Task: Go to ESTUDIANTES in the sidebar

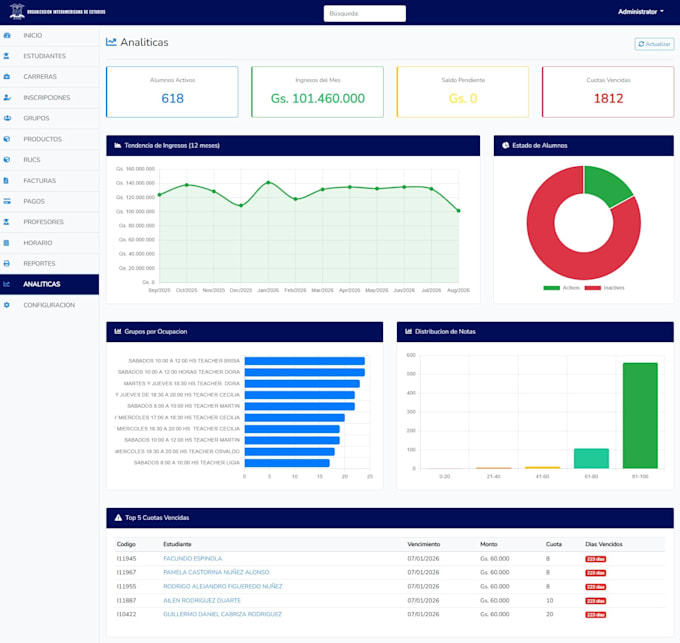Action: 49,56
